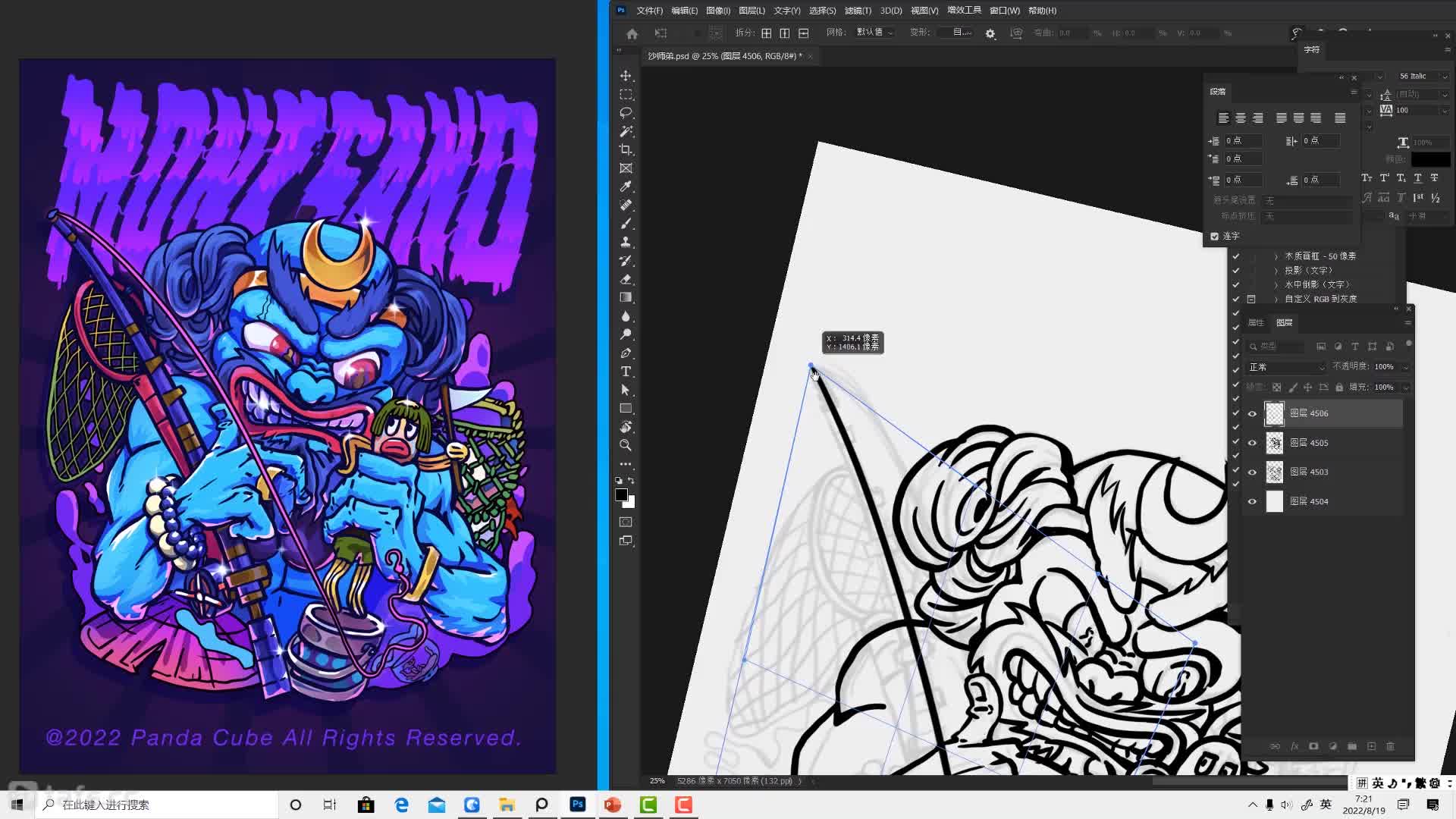
Task: Expand 水中倒影（文字）action
Action: click(x=1276, y=285)
